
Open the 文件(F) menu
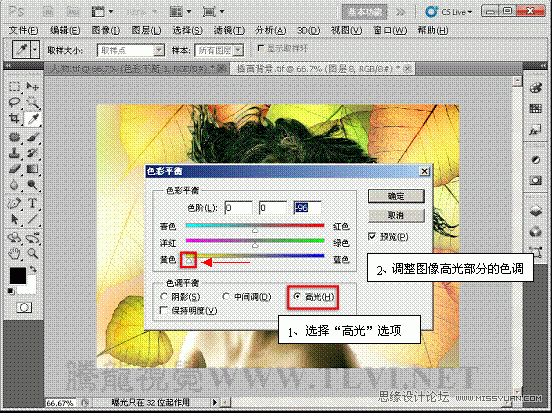point(23,30)
